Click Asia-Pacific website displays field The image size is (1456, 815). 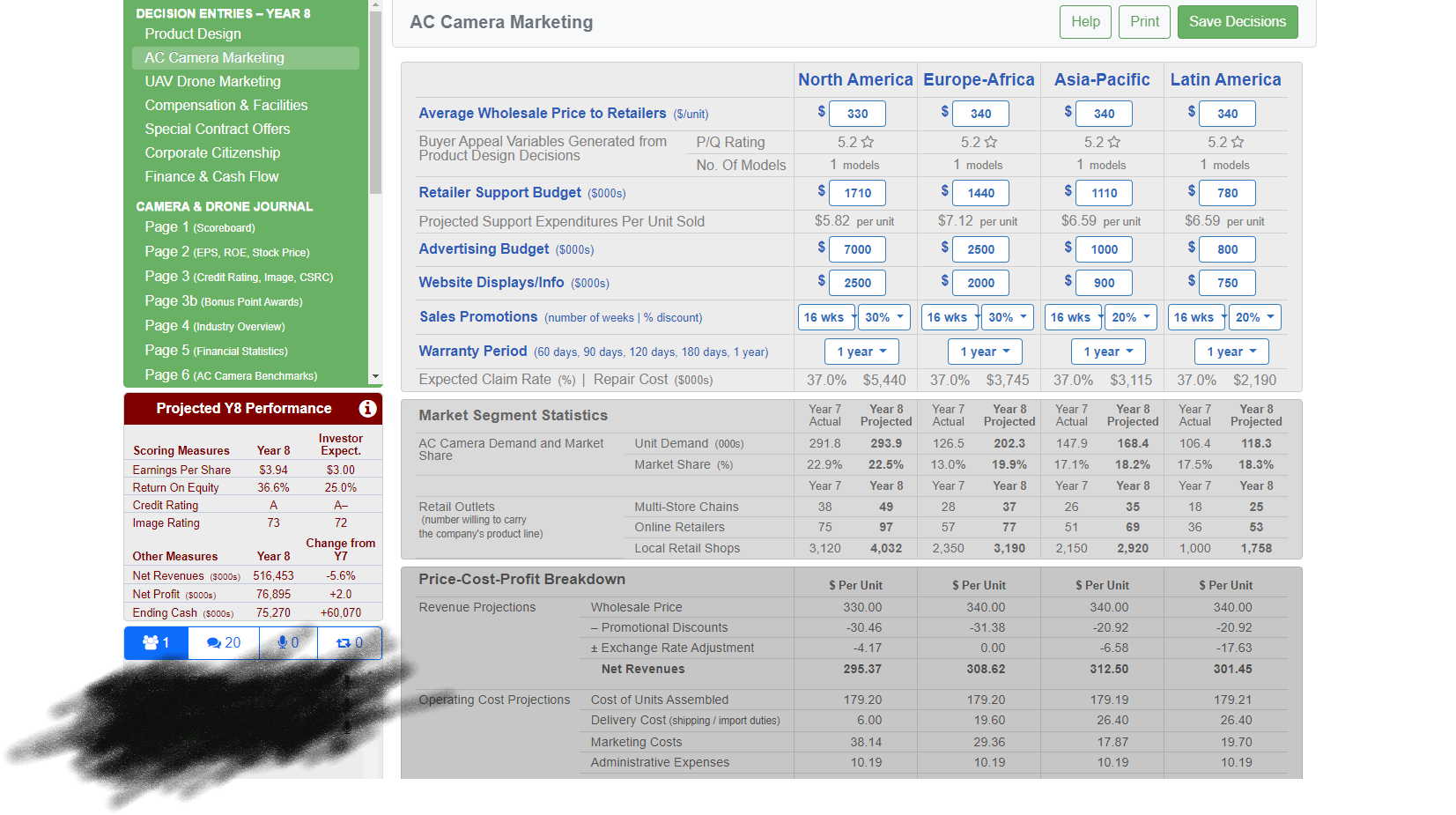[x=1104, y=283]
